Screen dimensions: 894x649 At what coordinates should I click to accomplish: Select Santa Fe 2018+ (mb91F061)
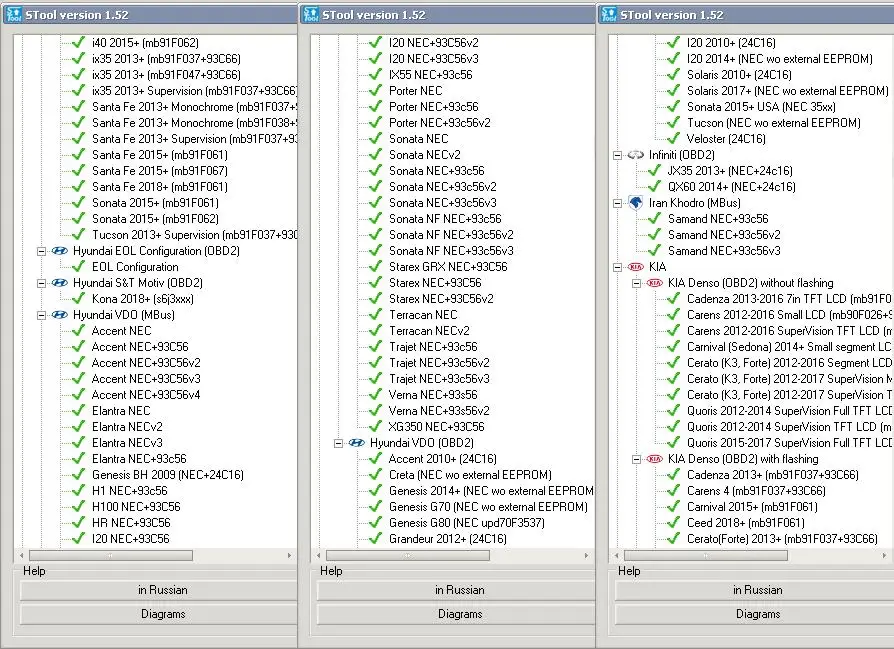[x=160, y=186]
